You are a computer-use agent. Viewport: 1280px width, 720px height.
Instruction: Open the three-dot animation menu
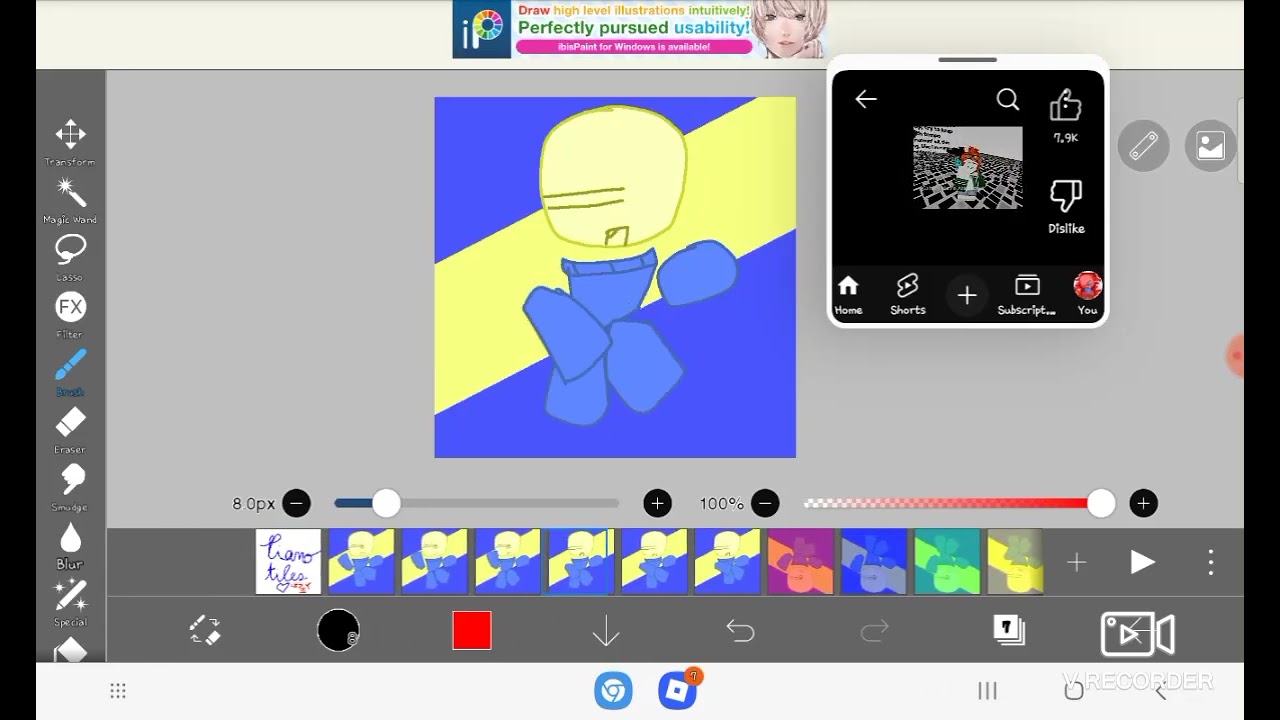click(1210, 562)
